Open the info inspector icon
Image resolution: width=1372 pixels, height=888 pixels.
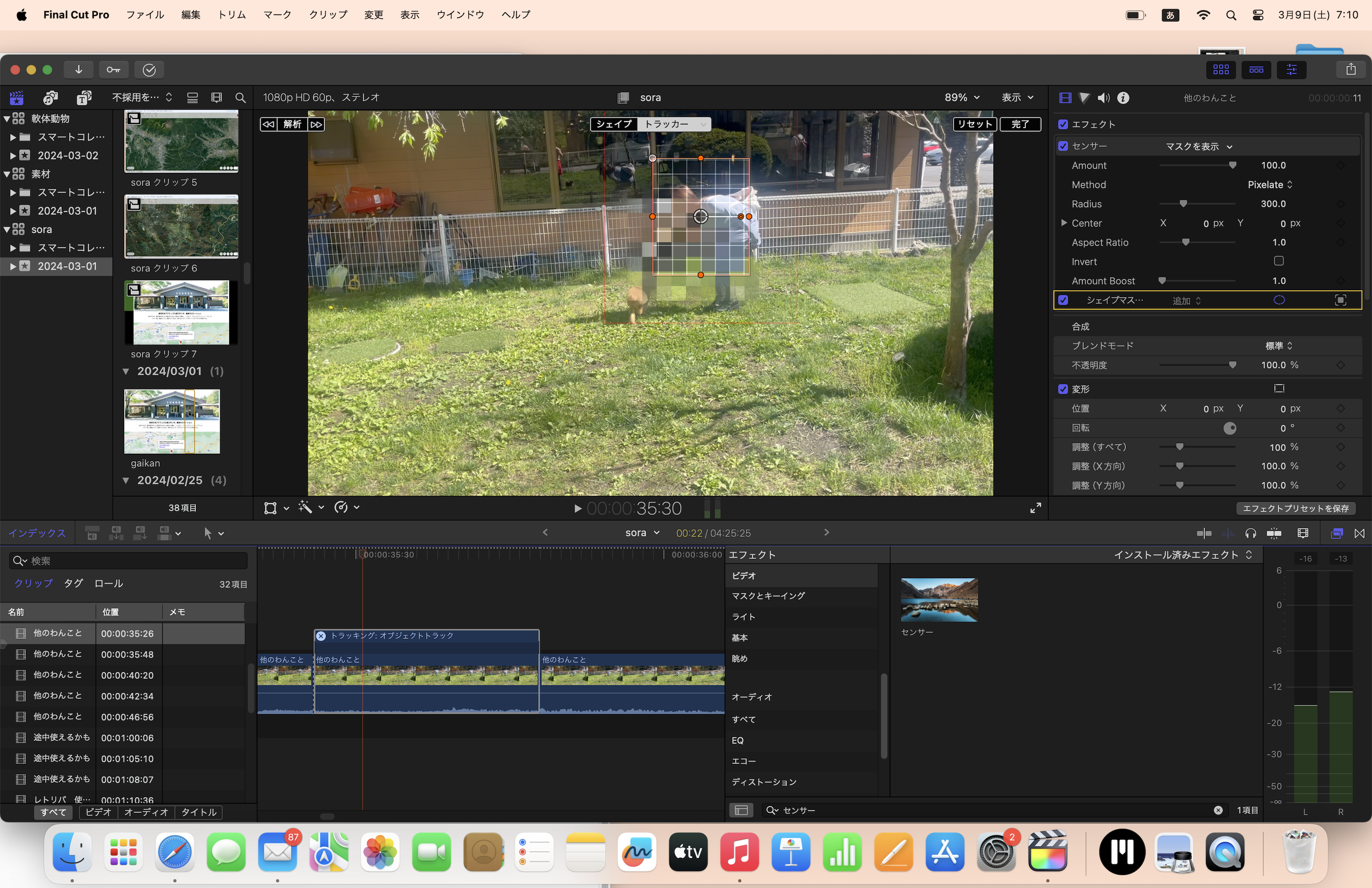1123,98
